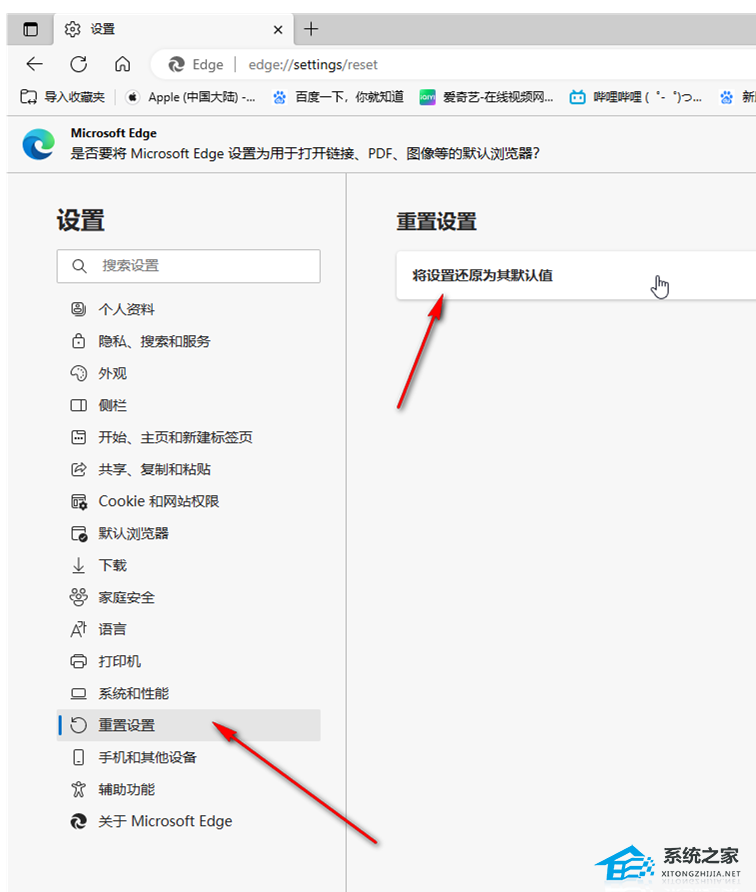The width and height of the screenshot is (756, 892).
Task: Select 下载 label in sidebar
Action: pos(112,565)
